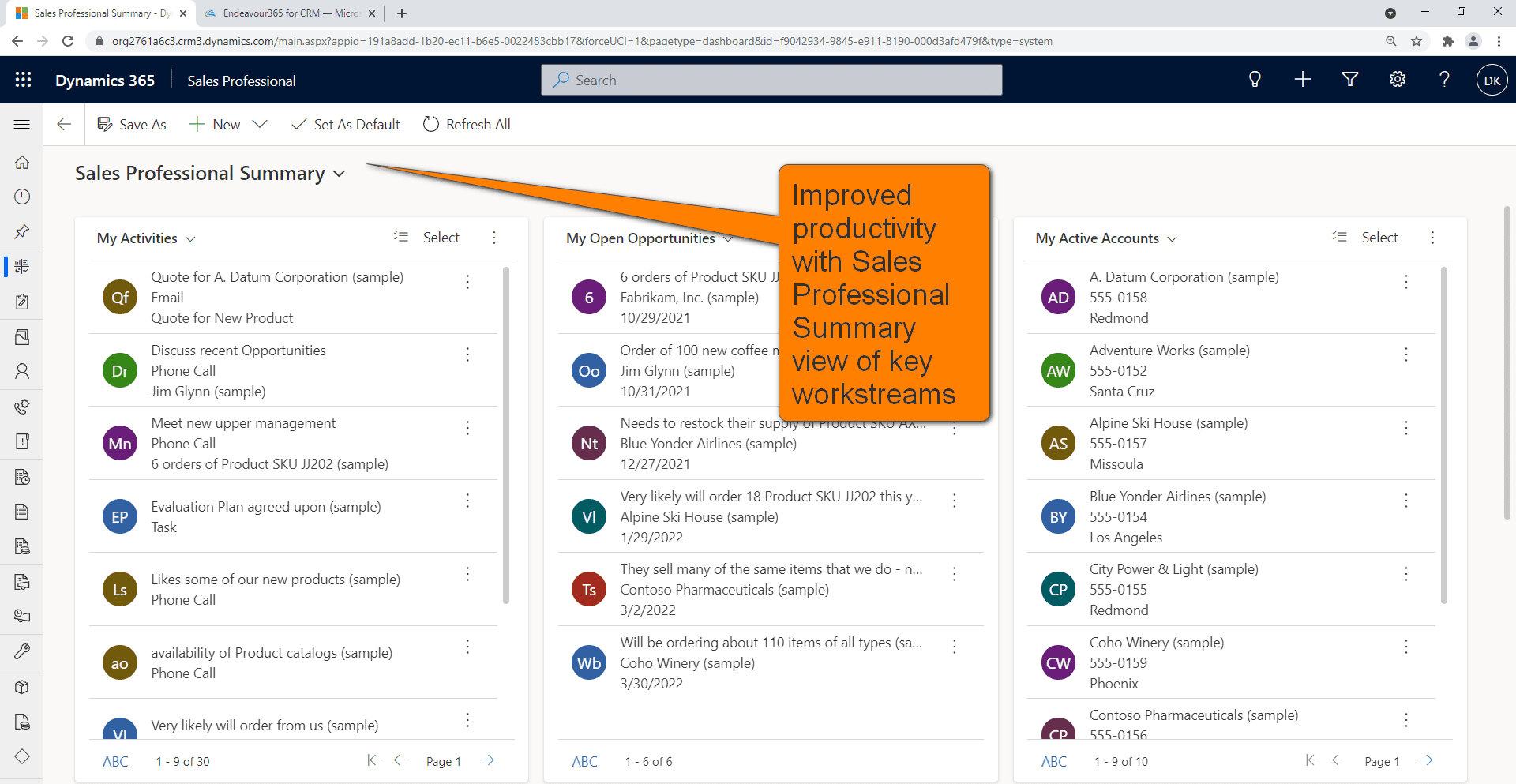Toggle the hamburger site map menu
1516x784 pixels.
point(22,125)
